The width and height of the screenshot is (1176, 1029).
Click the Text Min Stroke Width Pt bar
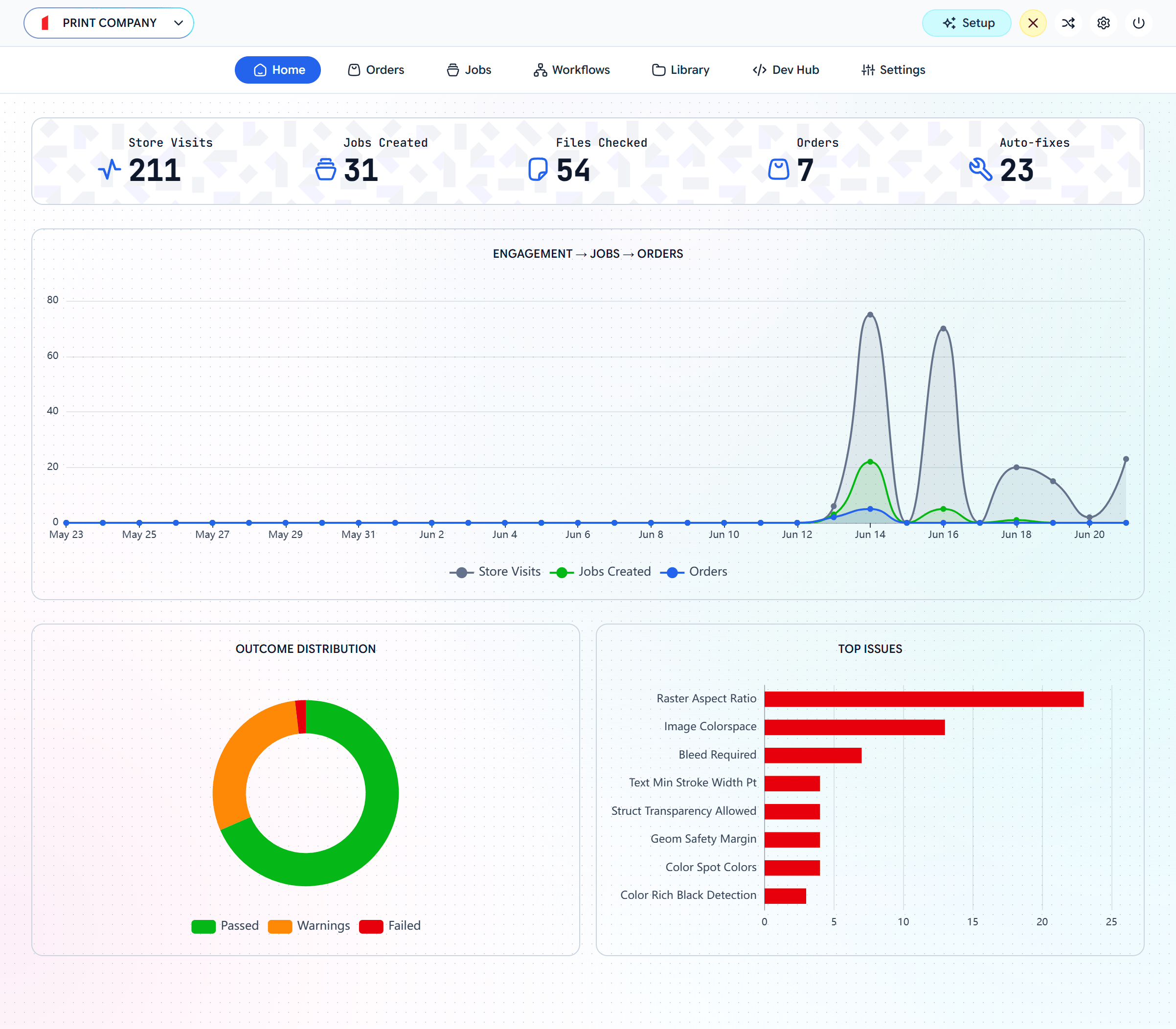(792, 783)
